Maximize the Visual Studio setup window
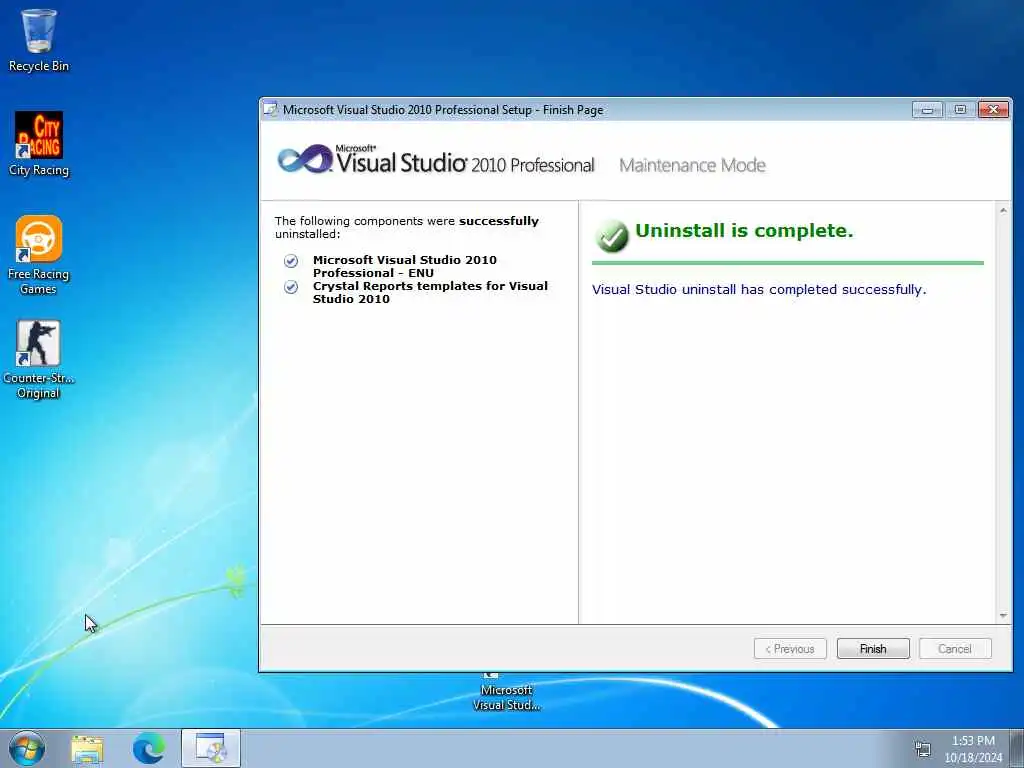Viewport: 1024px width, 768px height. point(960,110)
